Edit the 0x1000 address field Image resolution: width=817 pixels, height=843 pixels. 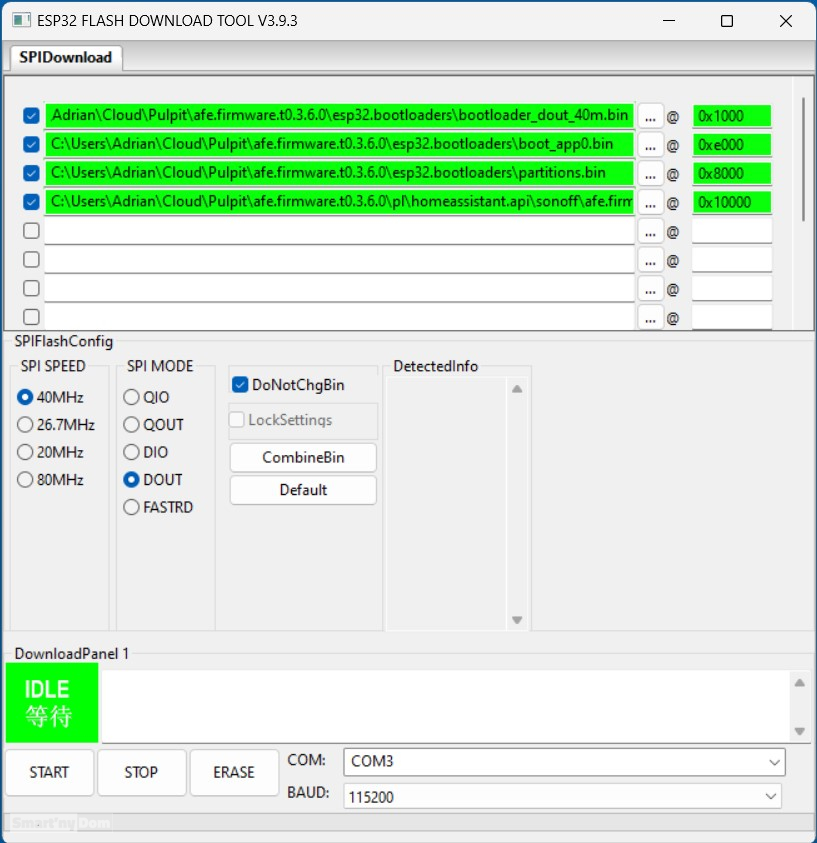[732, 116]
